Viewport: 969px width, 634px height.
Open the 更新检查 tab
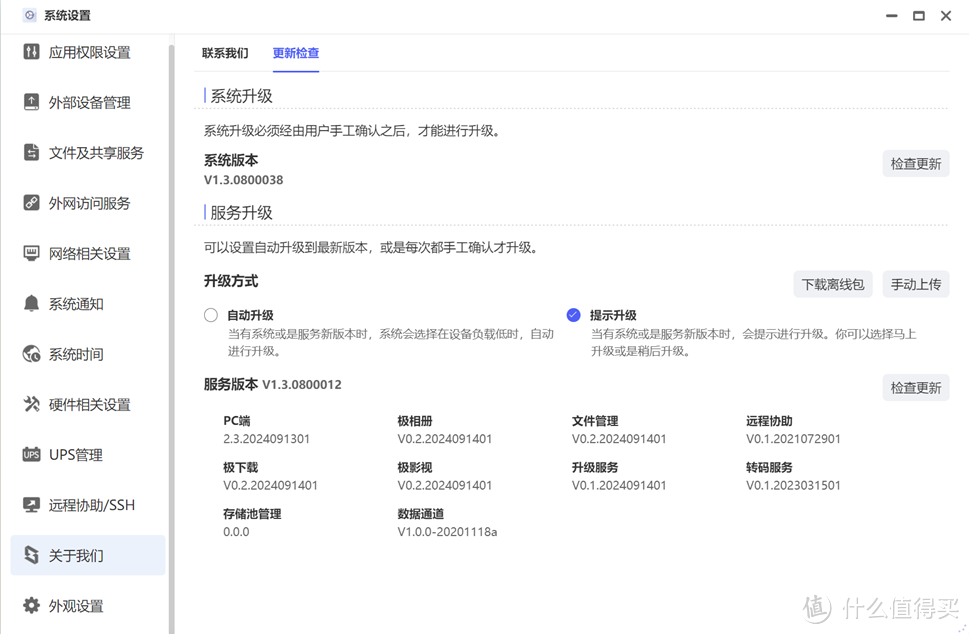tap(295, 52)
